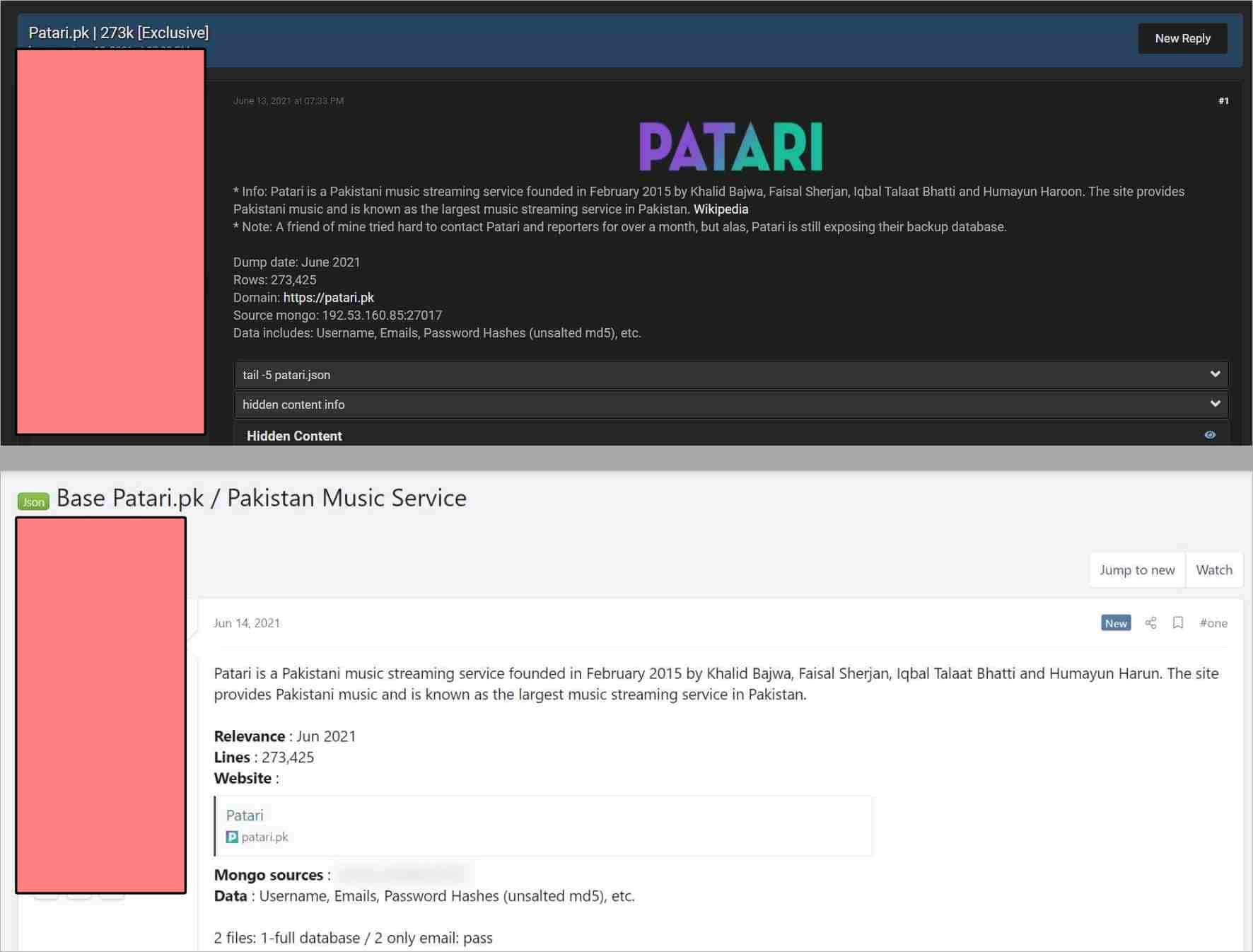
Task: Click the Hidden Content heading
Action: click(294, 436)
